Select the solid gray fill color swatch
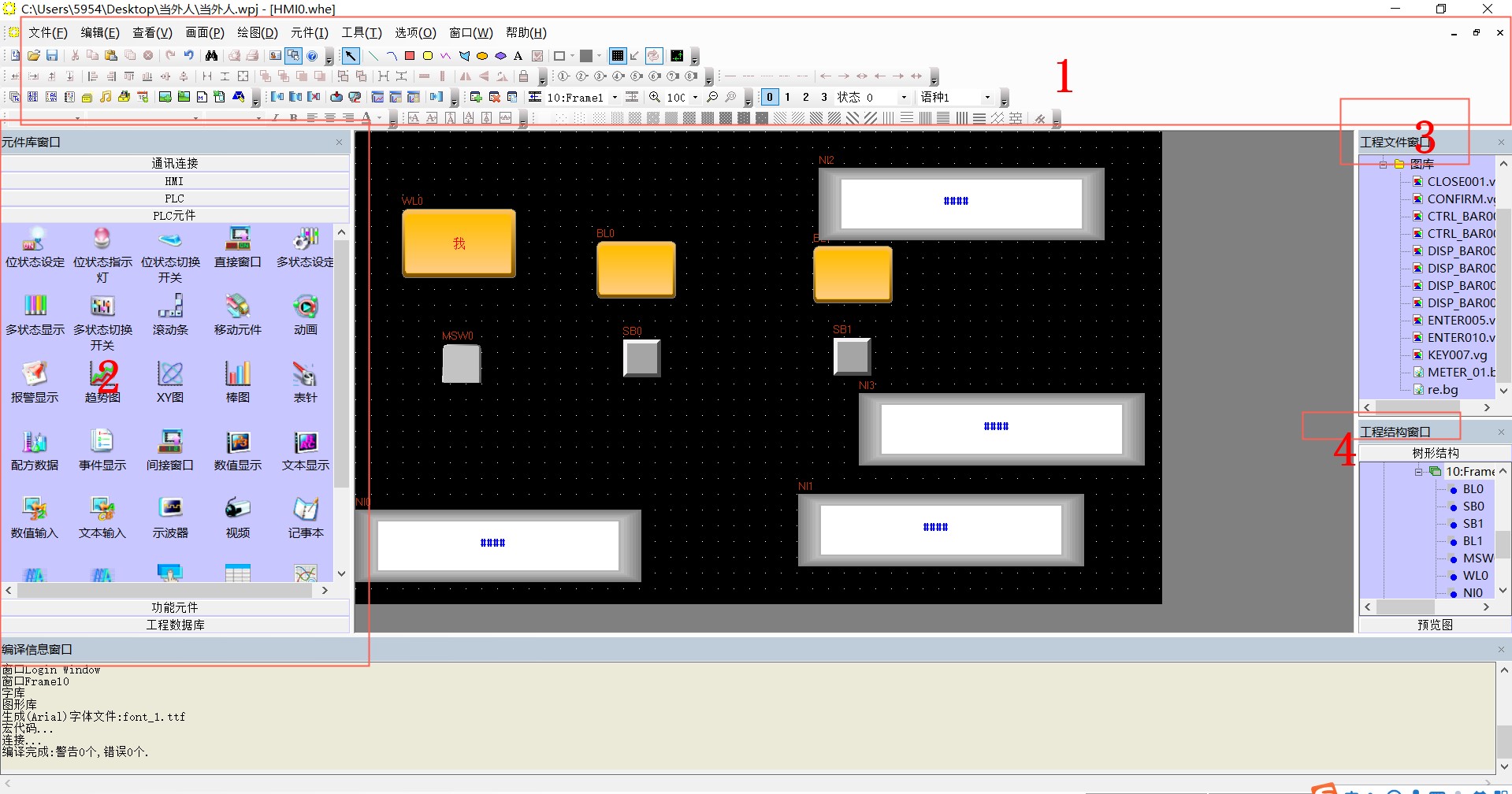1512x794 pixels. (586, 56)
